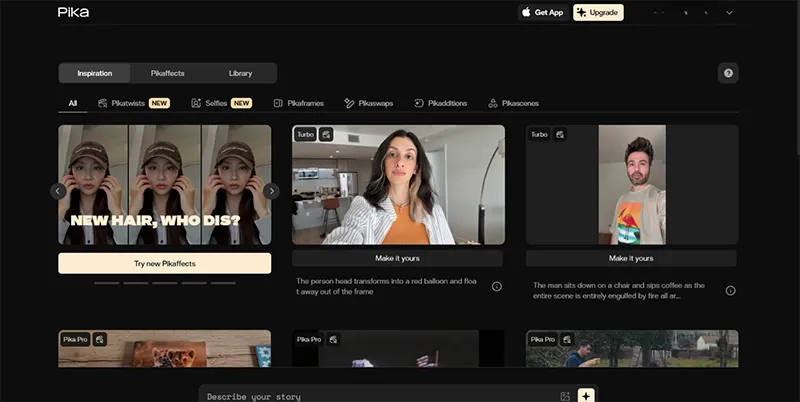Click effect icon next to woman's Turbo badge
This screenshot has height=402, width=800.
pyautogui.click(x=326, y=134)
